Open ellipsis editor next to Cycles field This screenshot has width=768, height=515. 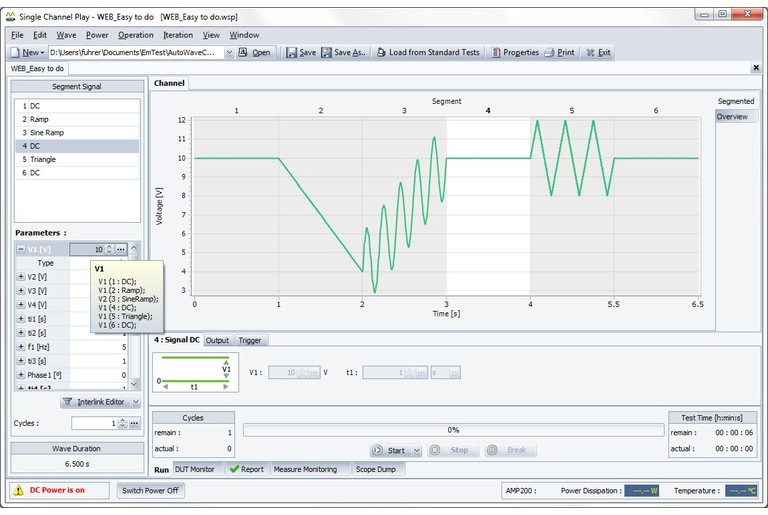(134, 423)
